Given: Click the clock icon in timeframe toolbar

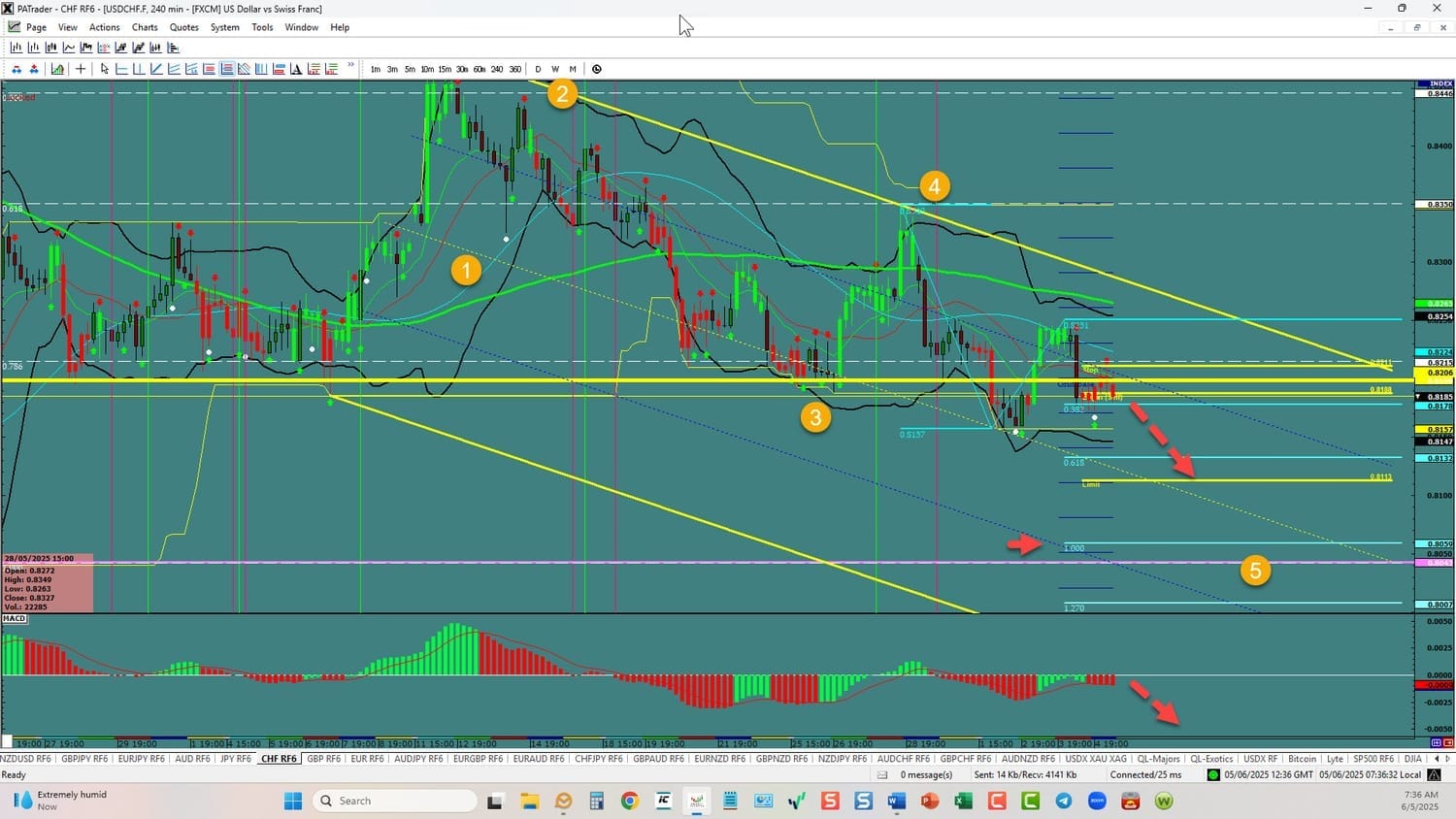Looking at the screenshot, I should [x=597, y=69].
